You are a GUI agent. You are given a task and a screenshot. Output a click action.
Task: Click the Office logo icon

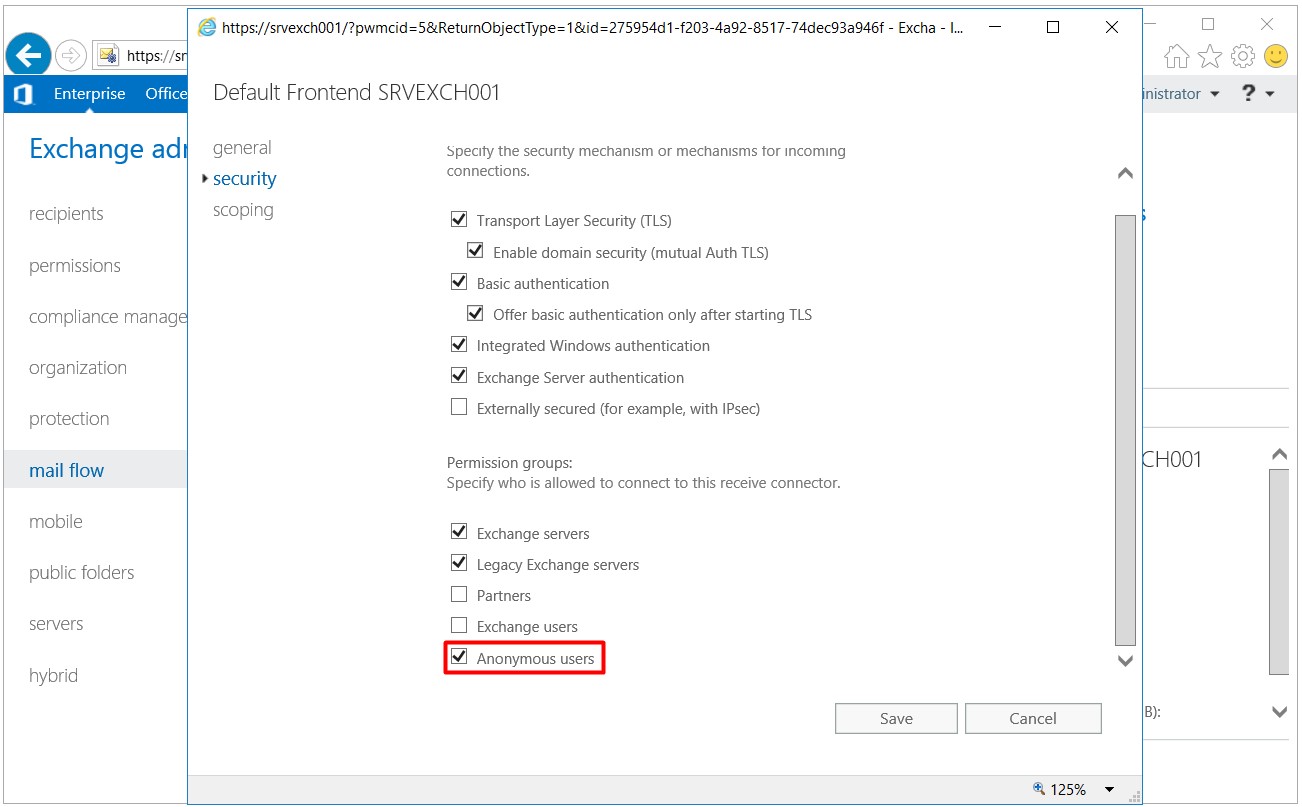[23, 94]
